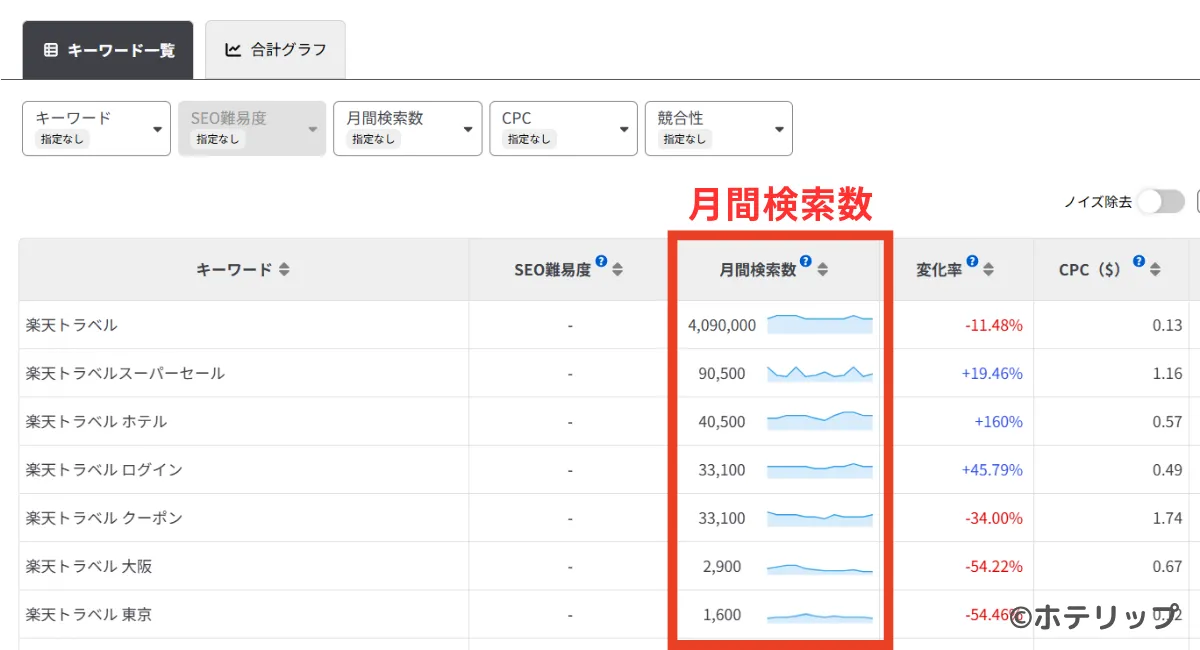1200x650 pixels.
Task: Sort by 月間検索数 column arrows
Action: (823, 269)
